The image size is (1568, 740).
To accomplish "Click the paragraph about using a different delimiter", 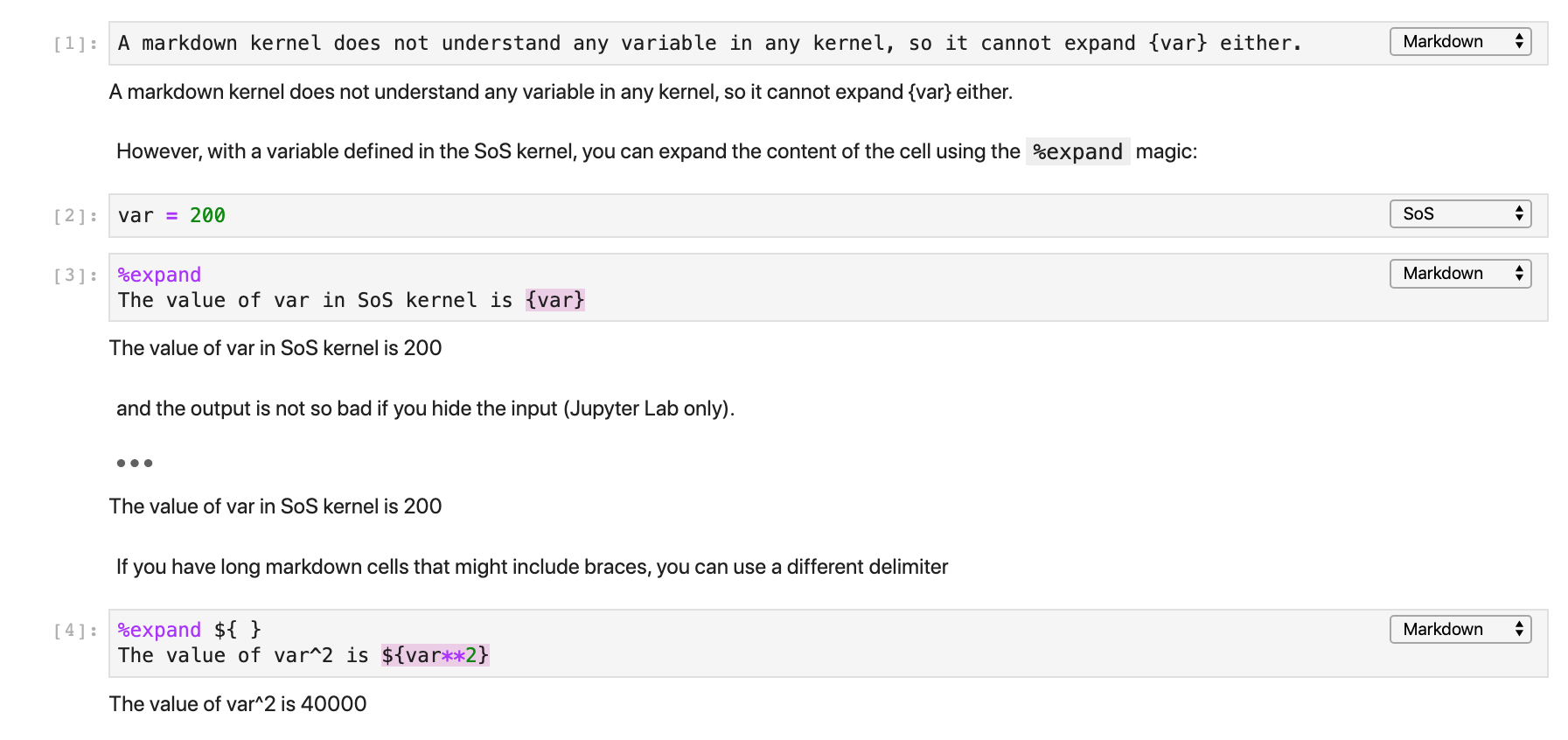I will pos(532,567).
